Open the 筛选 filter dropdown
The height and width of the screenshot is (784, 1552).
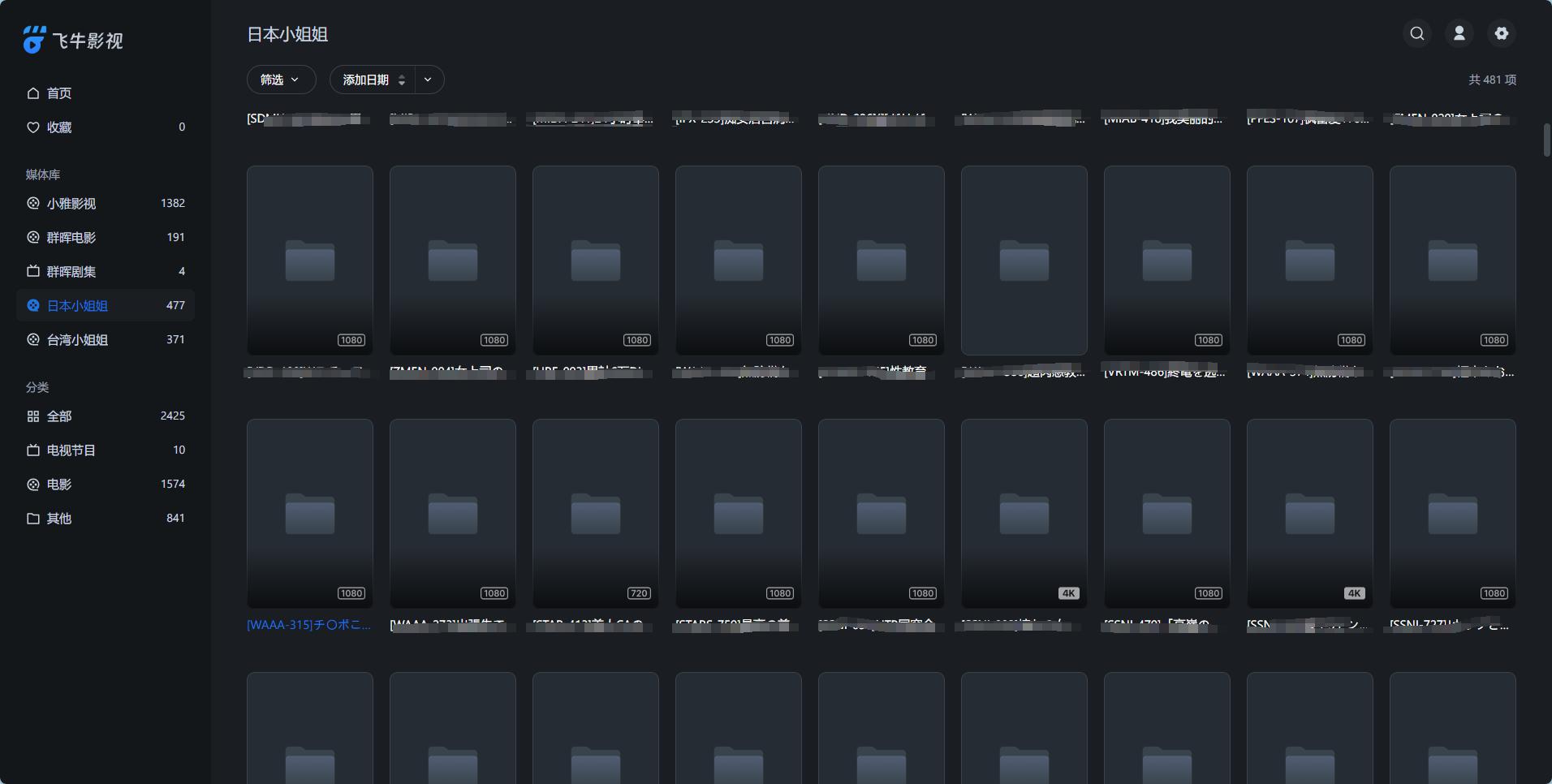click(x=281, y=80)
